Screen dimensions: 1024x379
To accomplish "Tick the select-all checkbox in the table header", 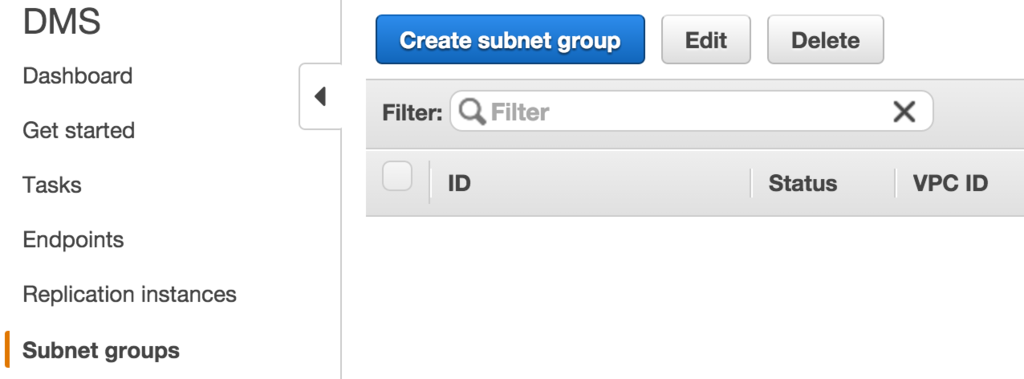I will (x=397, y=176).
